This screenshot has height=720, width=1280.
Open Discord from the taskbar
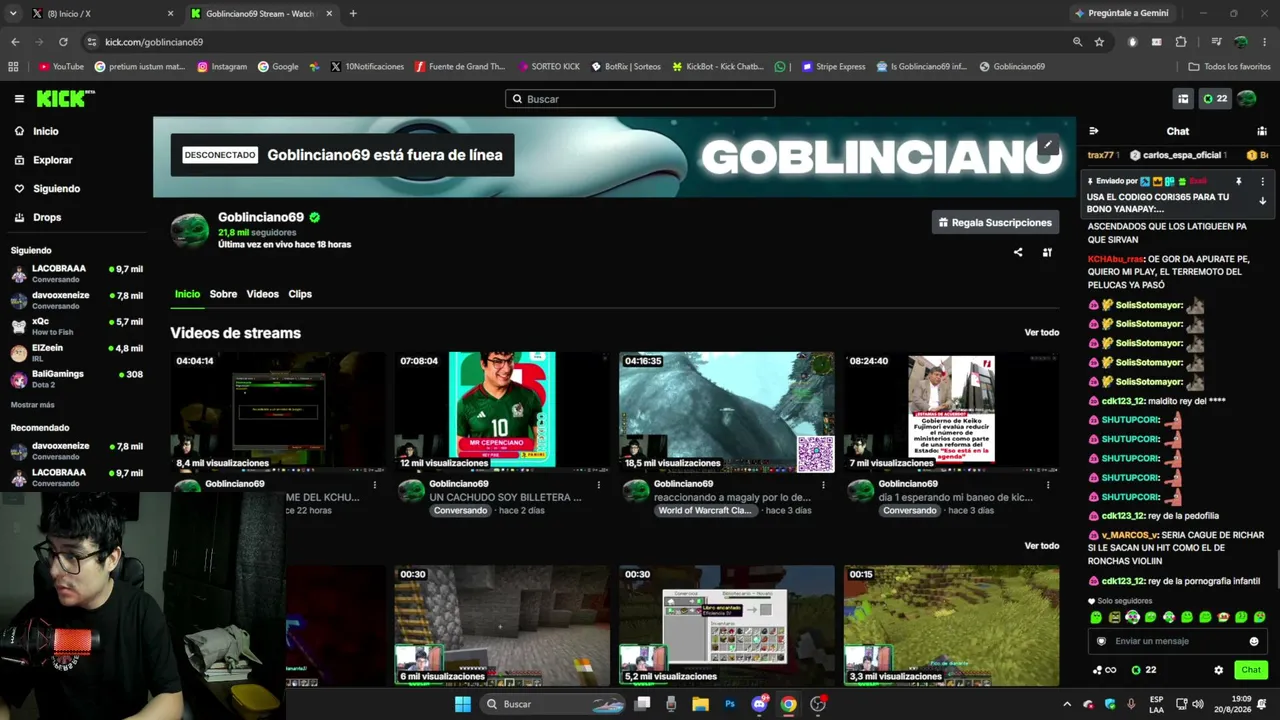pyautogui.click(x=759, y=704)
